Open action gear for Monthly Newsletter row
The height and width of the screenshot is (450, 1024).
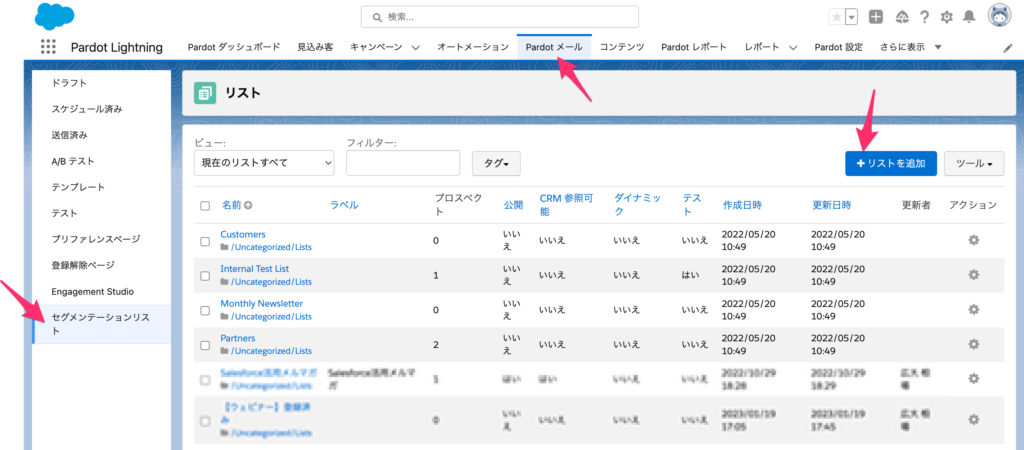pos(973,310)
